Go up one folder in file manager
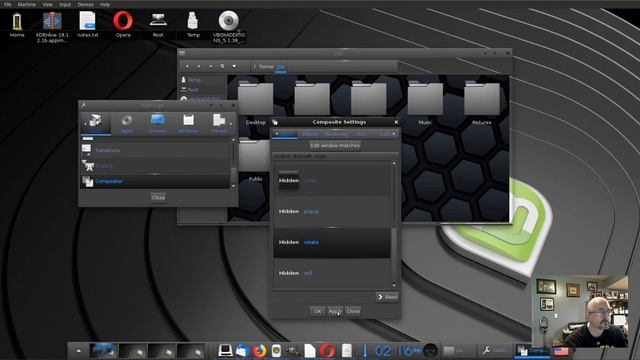This screenshot has width=640, height=360. coord(211,66)
